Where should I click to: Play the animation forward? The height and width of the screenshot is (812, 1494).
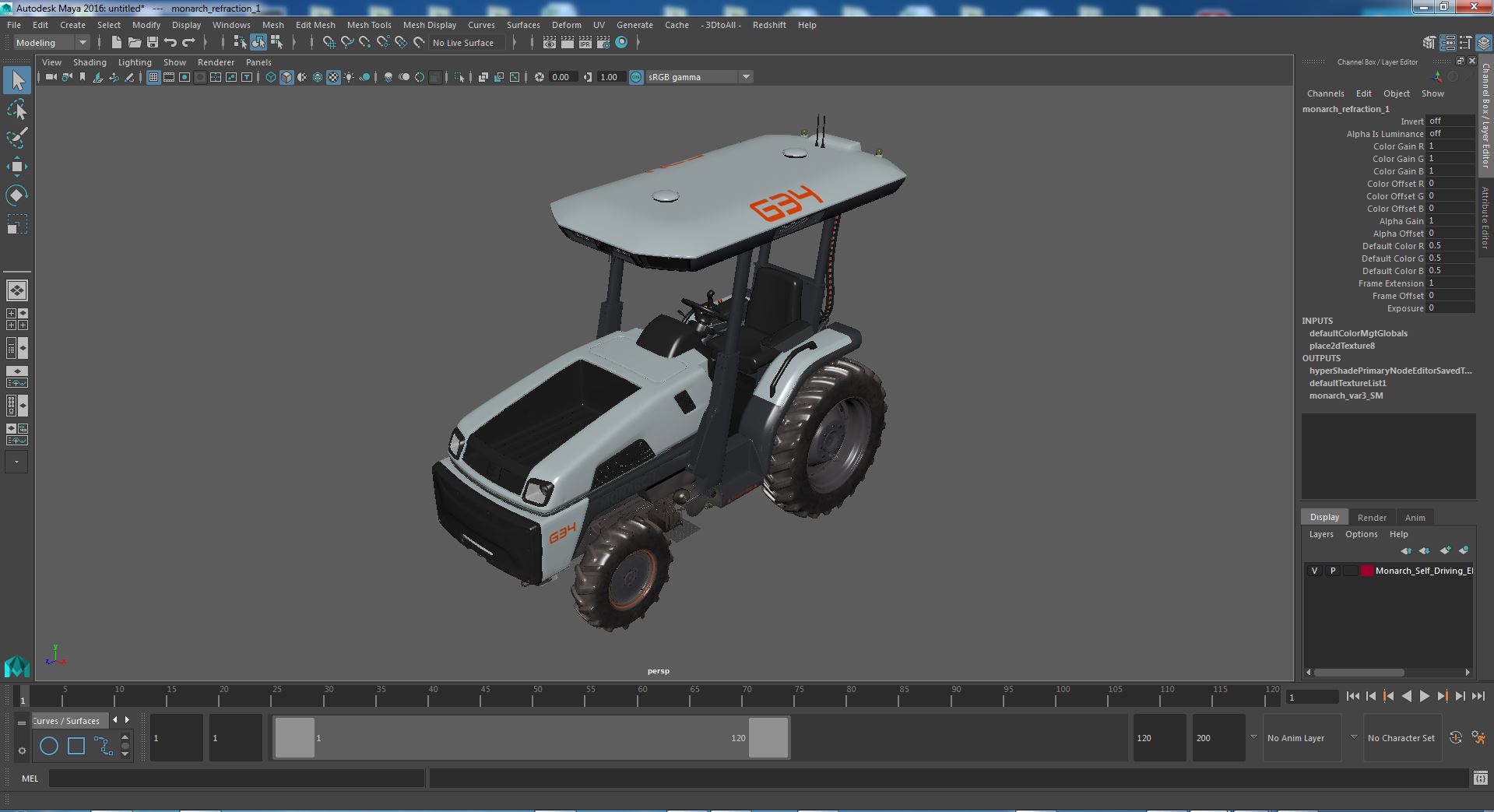(x=1424, y=697)
